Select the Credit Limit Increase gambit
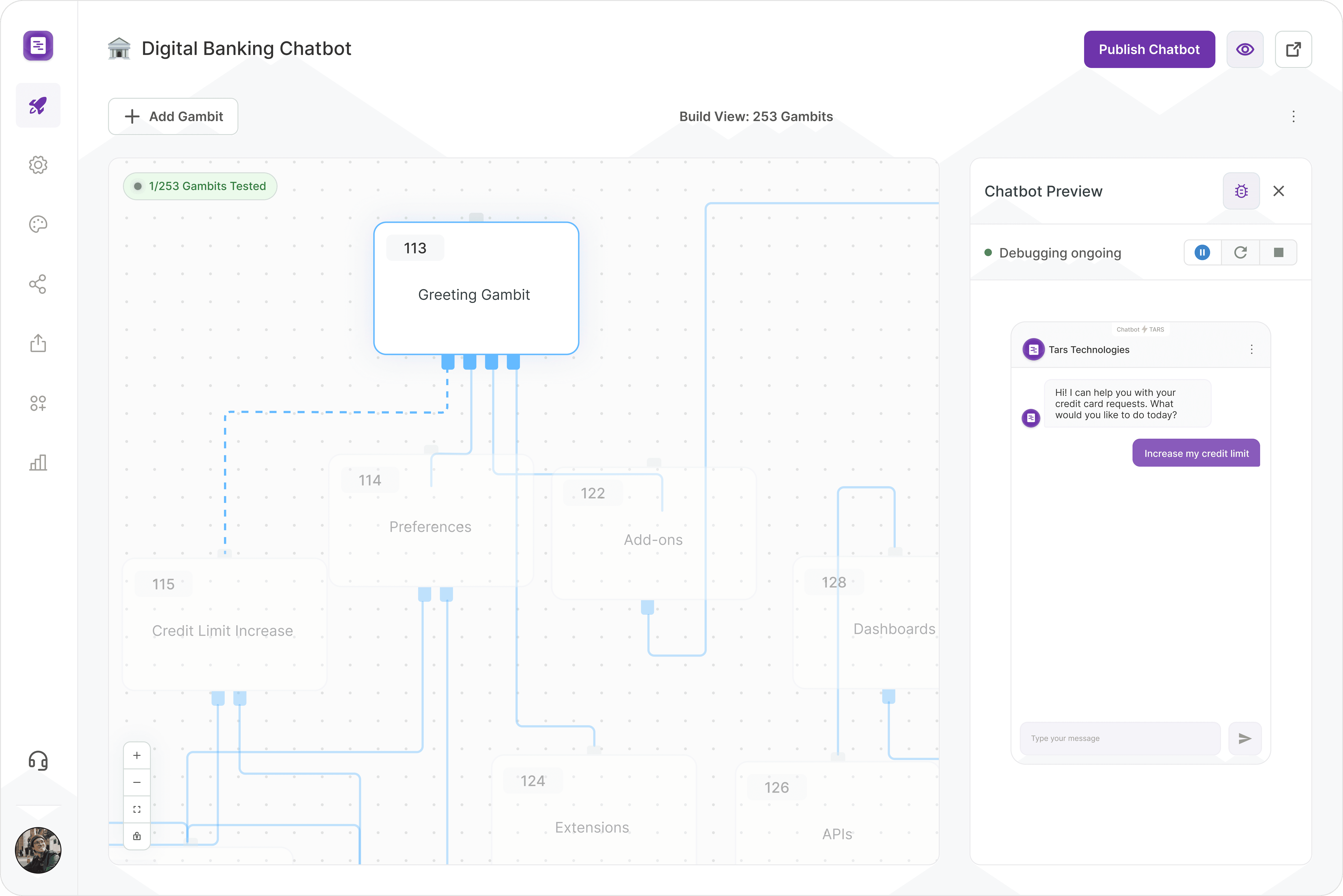 click(224, 624)
